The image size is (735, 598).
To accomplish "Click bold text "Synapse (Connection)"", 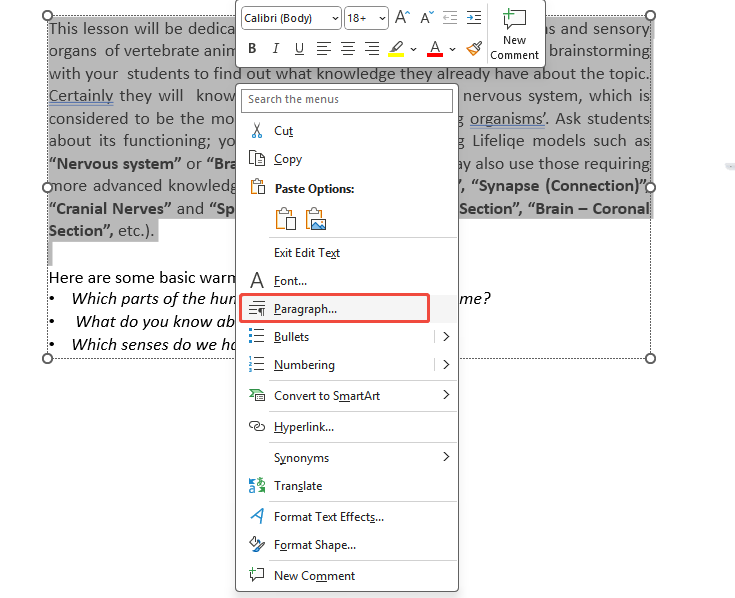I will coord(559,186).
